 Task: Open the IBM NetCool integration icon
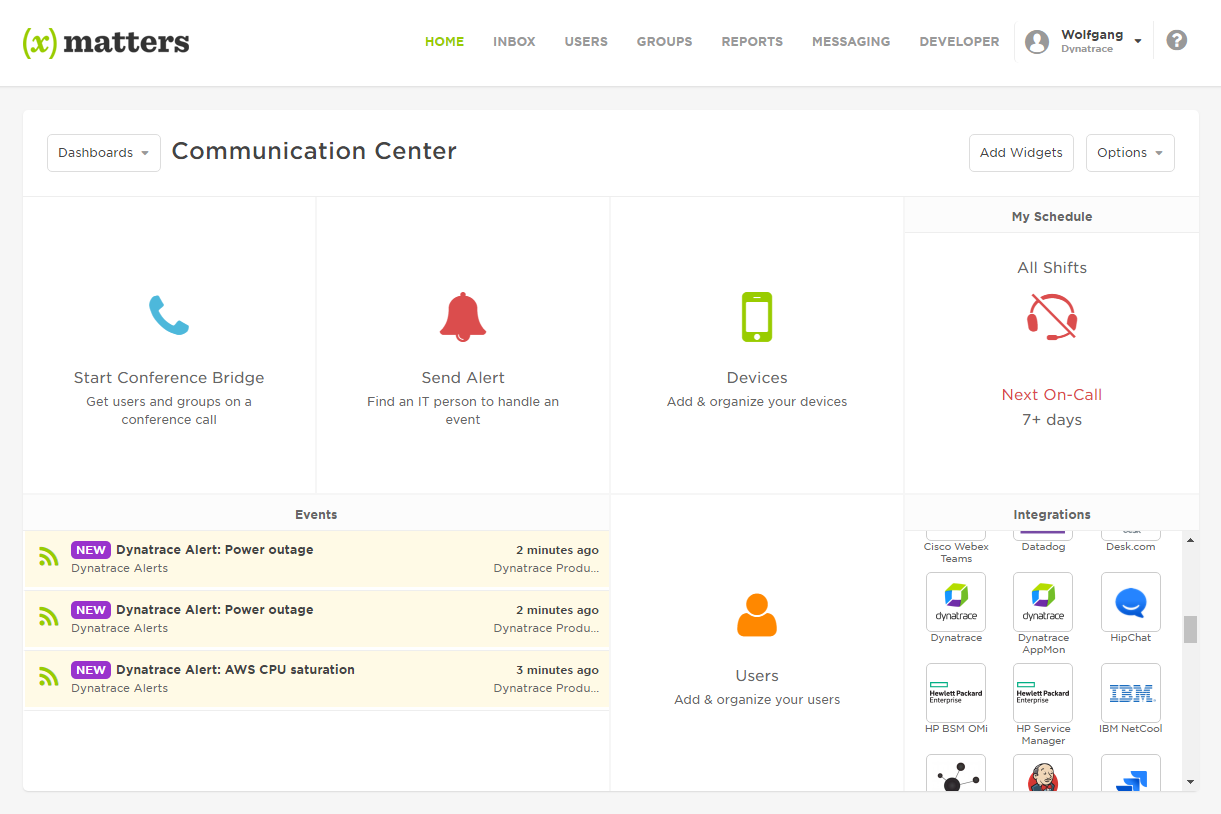click(1131, 692)
